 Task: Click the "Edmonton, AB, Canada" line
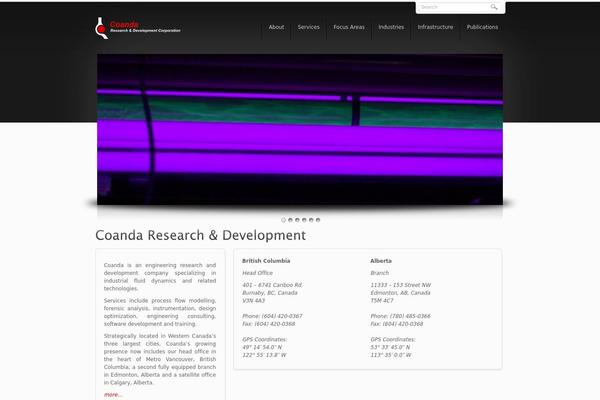coord(400,293)
